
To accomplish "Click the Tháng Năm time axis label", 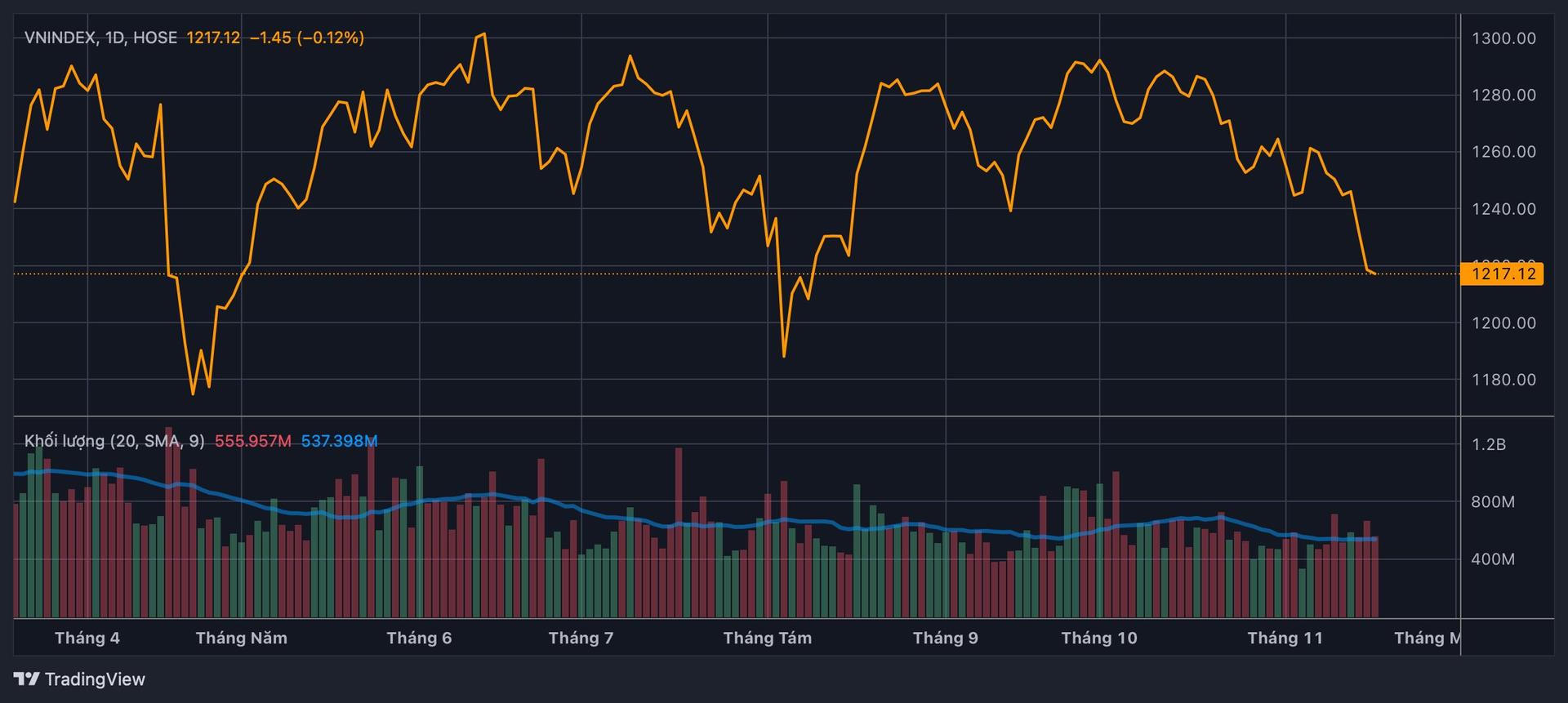I will (x=241, y=638).
